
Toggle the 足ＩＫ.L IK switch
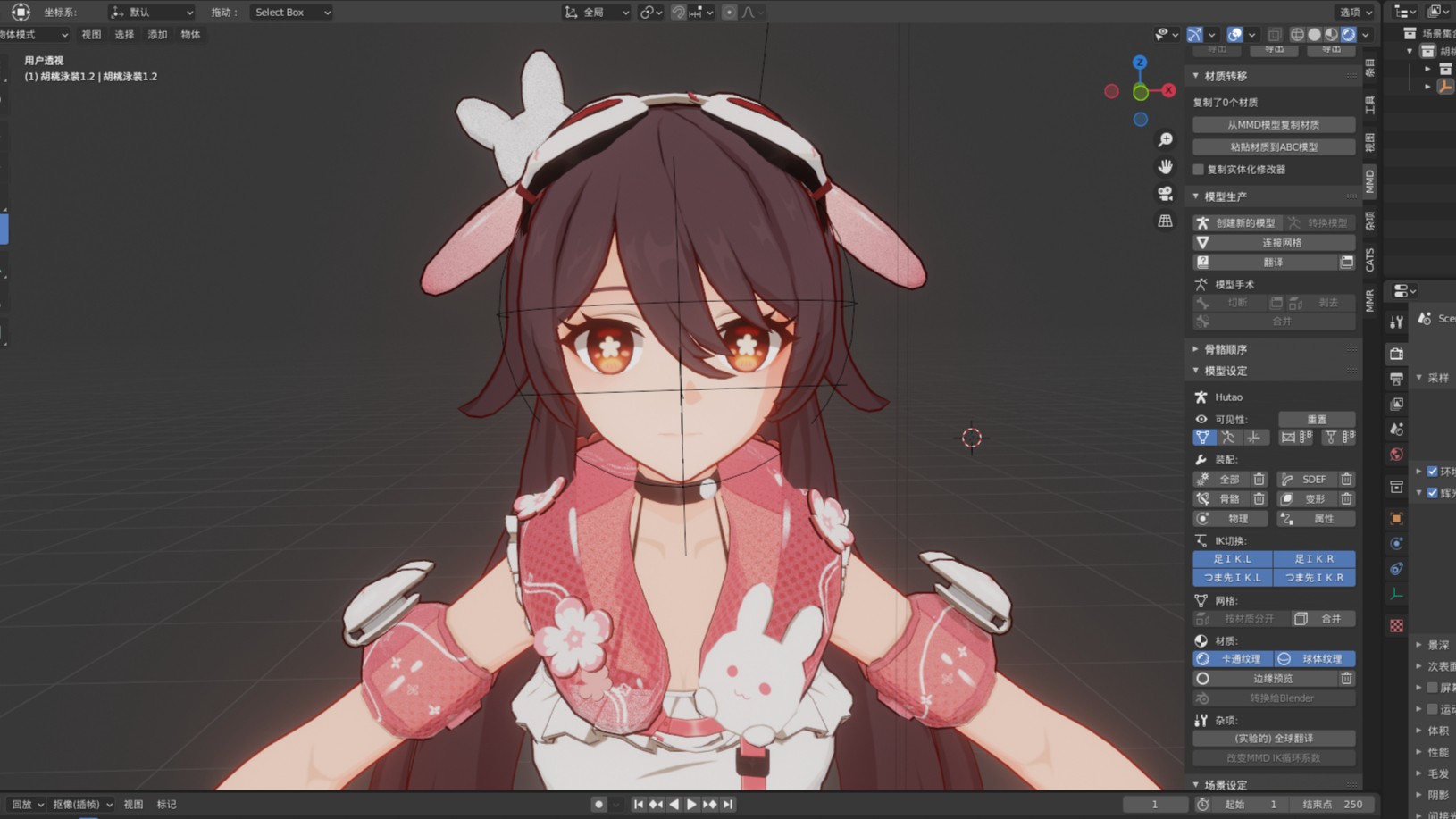point(1232,559)
